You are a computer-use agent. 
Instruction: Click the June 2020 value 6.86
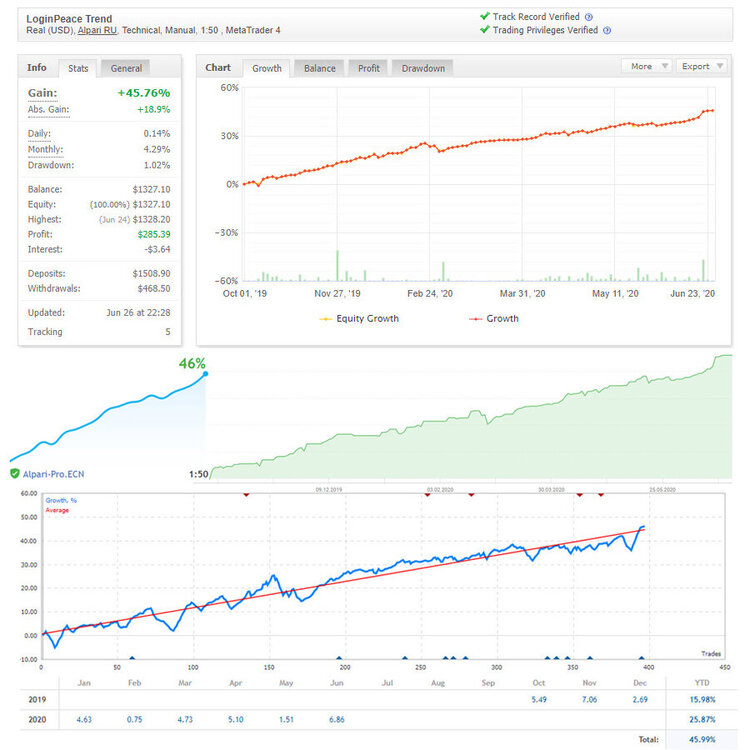337,719
